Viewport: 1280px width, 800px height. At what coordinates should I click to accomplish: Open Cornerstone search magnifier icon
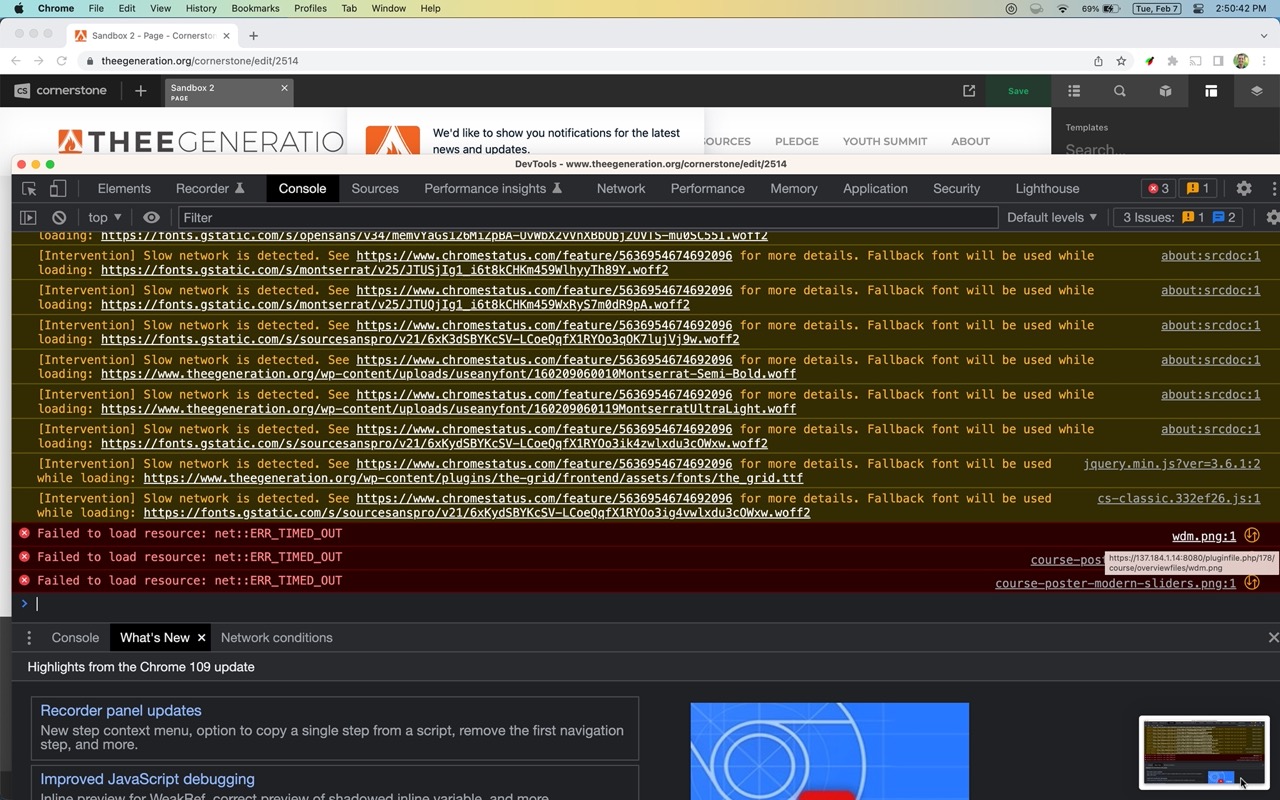point(1120,91)
